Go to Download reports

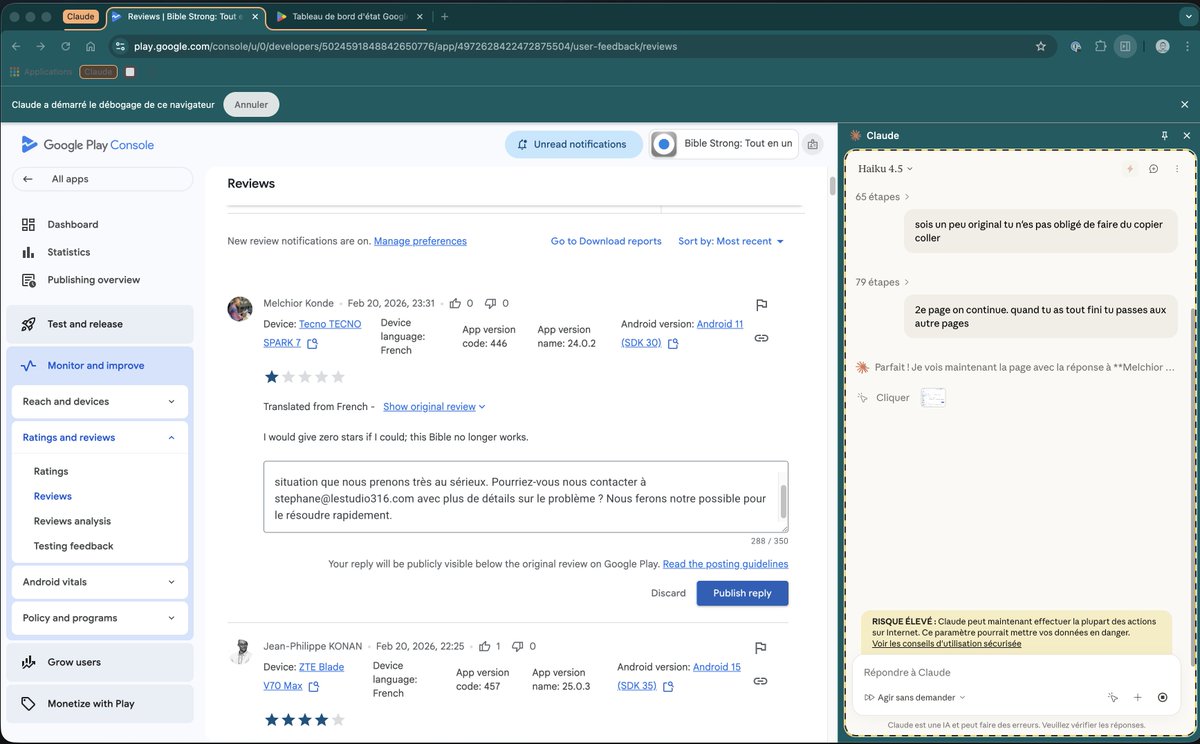coord(606,241)
